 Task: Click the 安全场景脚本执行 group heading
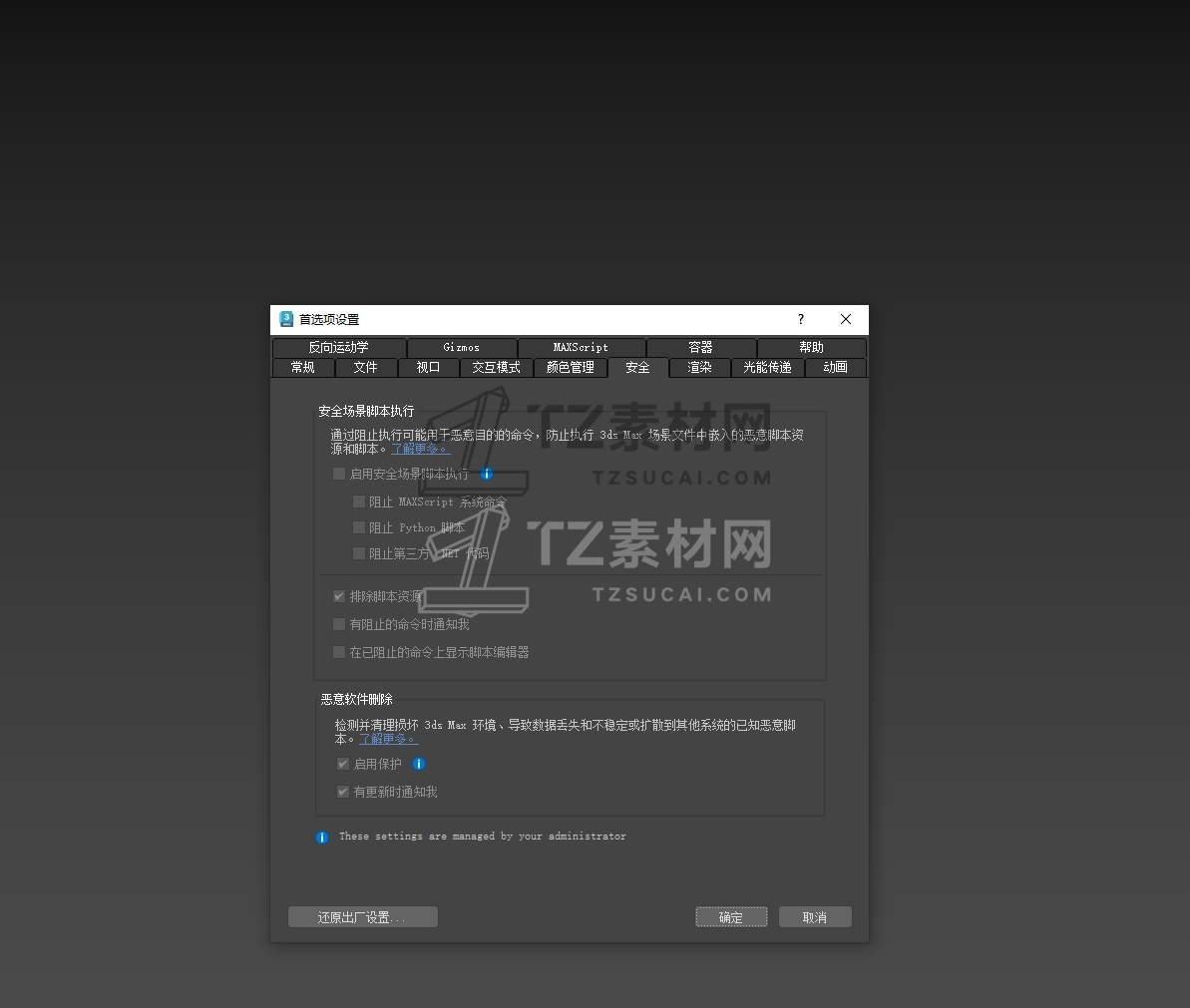(366, 411)
